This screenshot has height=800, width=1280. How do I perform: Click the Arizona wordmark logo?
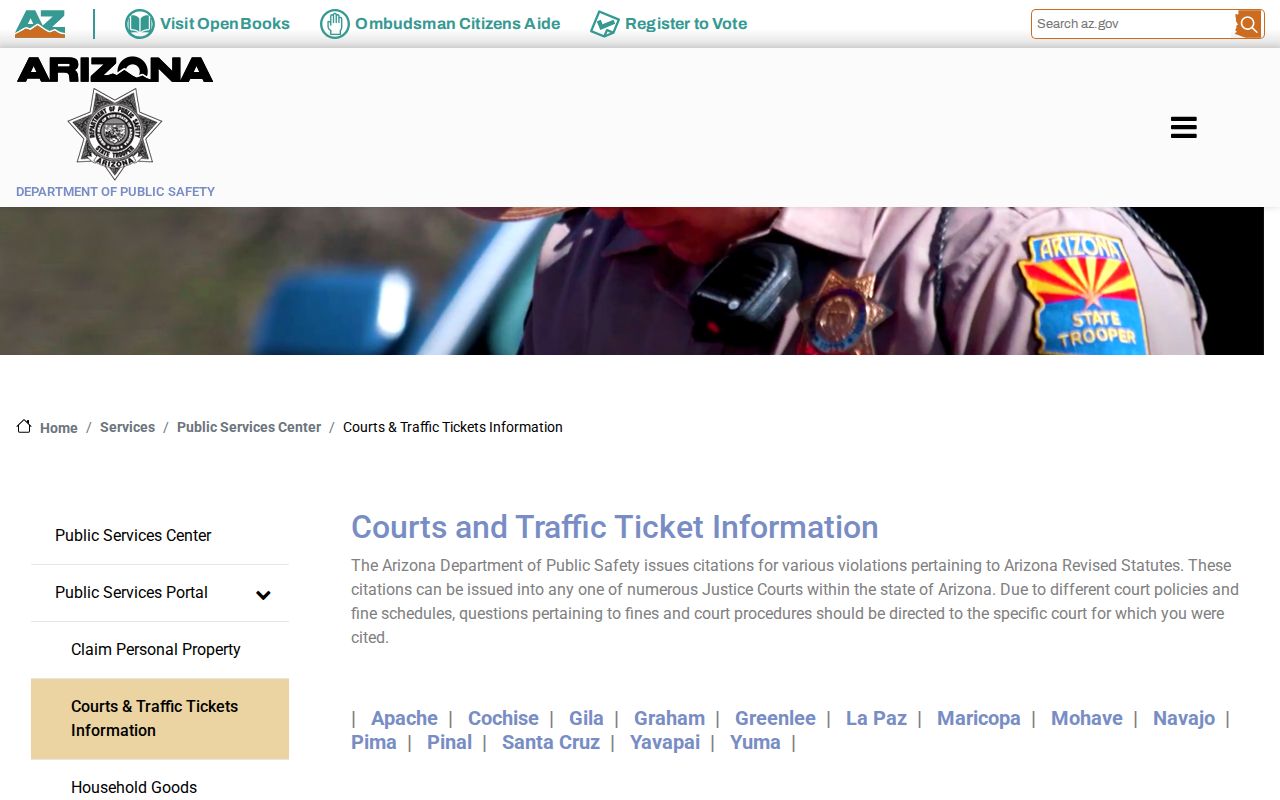pos(115,69)
